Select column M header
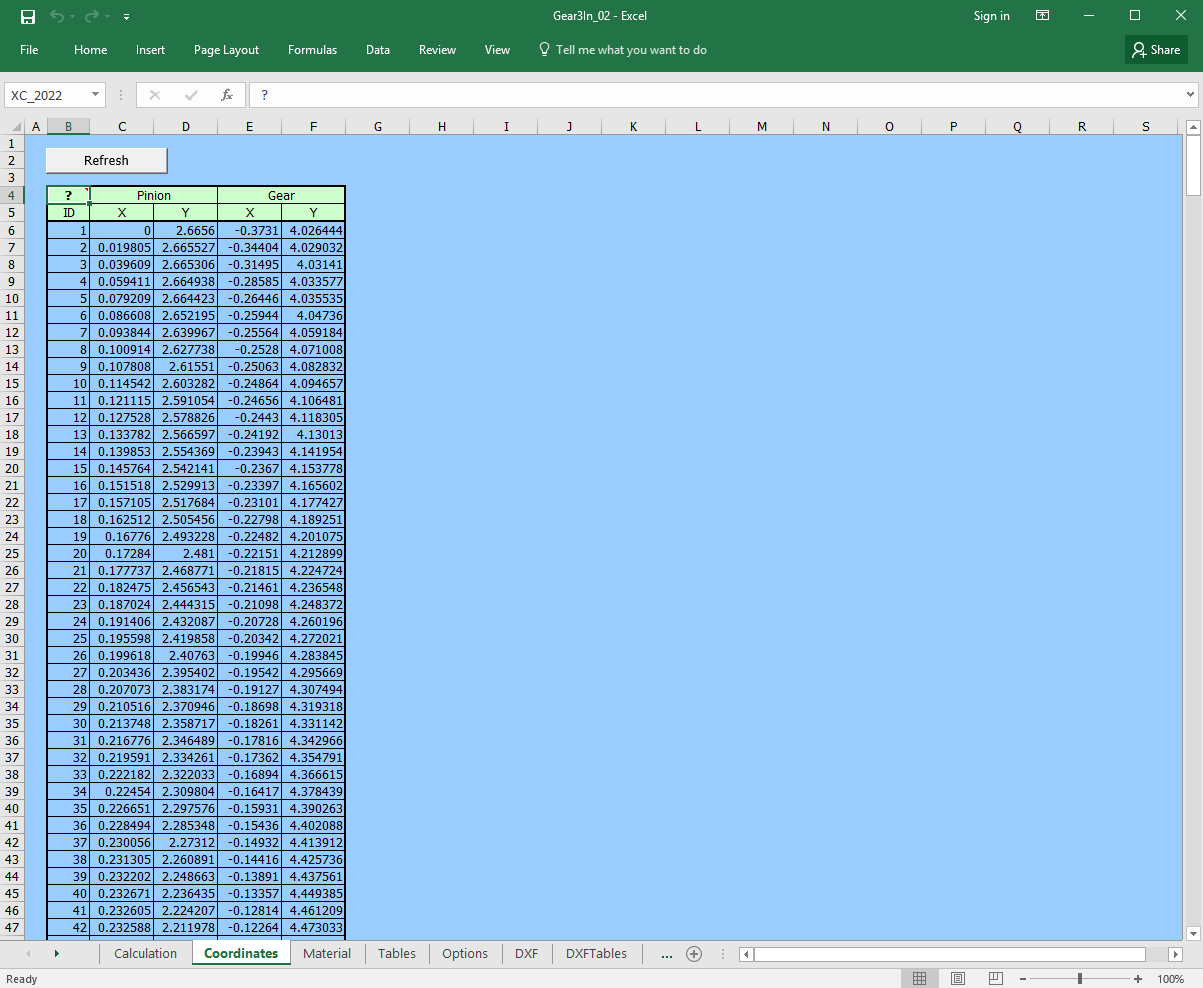Image resolution: width=1203 pixels, height=988 pixels. pyautogui.click(x=762, y=127)
